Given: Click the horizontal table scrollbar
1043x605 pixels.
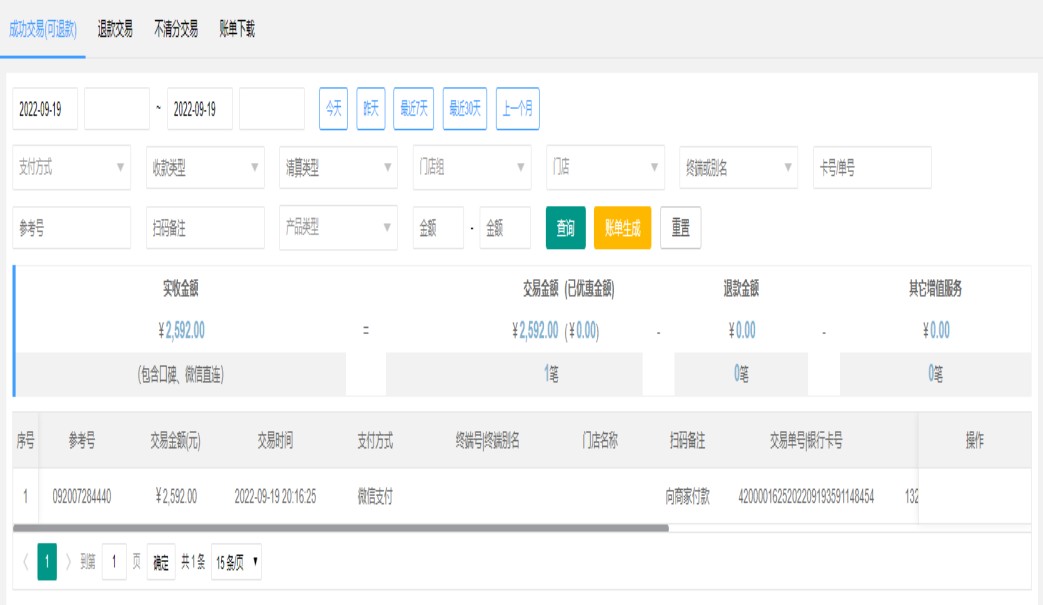Looking at the screenshot, I should point(340,527).
